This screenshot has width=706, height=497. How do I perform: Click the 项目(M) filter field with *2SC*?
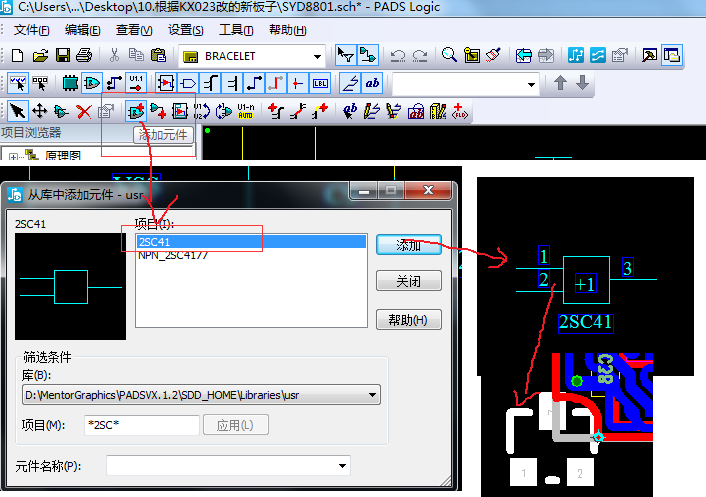point(141,425)
